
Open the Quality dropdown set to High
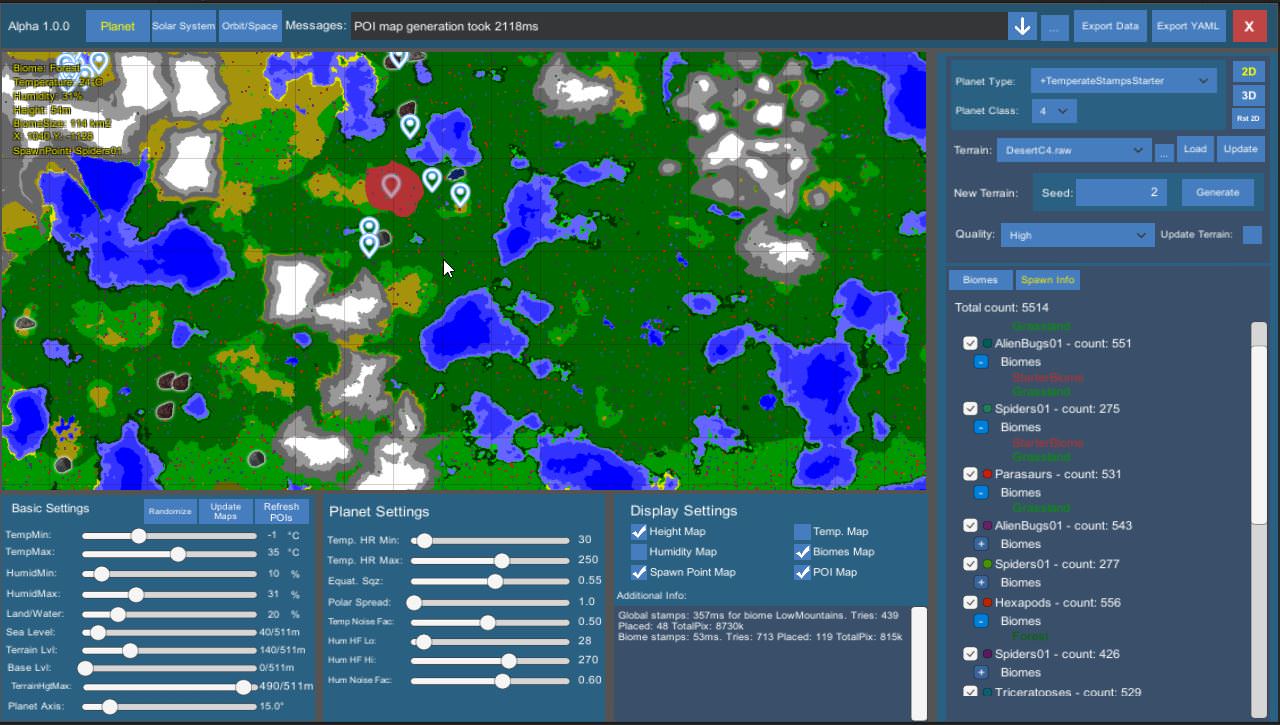point(1077,235)
